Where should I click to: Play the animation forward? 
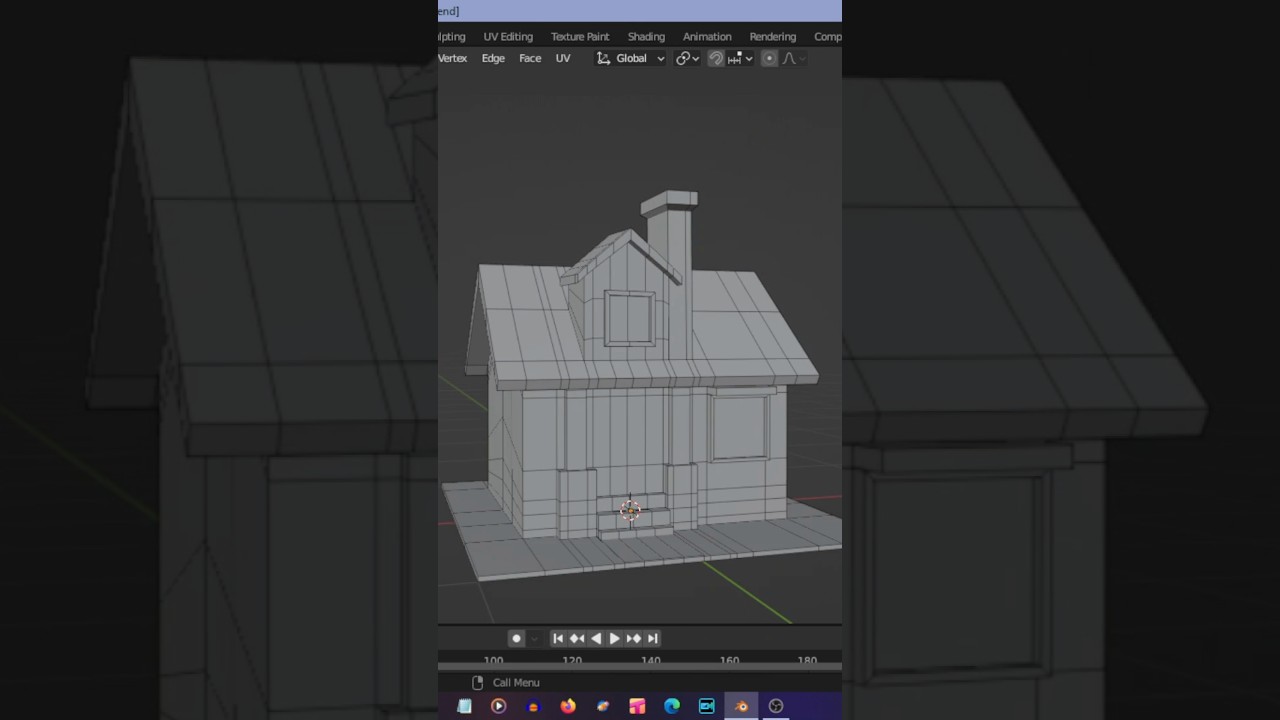pos(614,638)
